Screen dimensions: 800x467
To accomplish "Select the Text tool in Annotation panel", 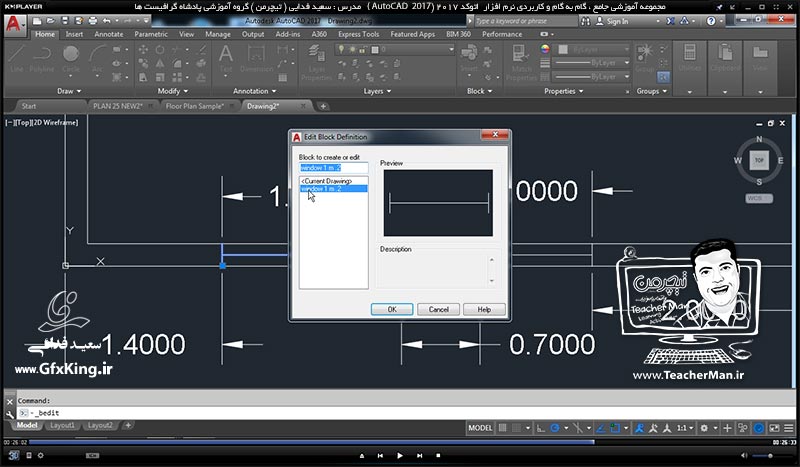I will click(x=226, y=58).
